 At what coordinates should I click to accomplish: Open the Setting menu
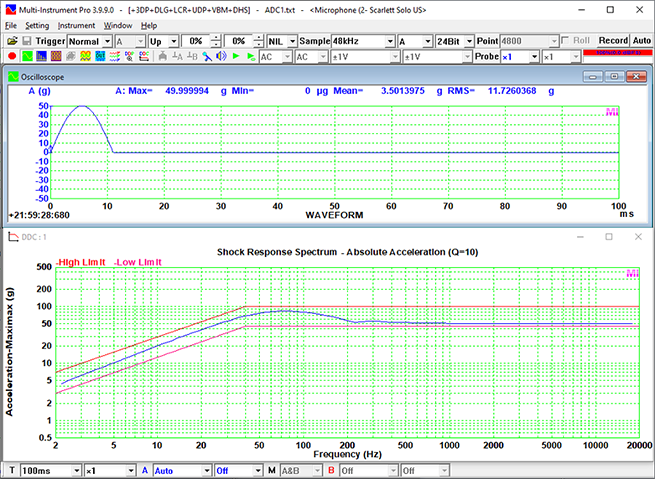pos(37,25)
